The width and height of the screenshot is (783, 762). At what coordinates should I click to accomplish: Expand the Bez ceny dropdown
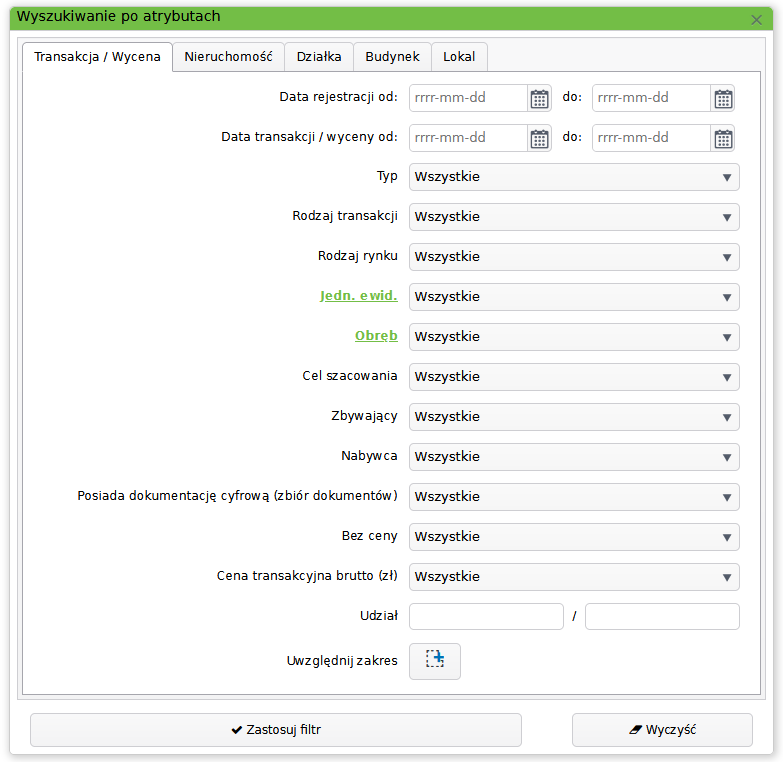[x=574, y=537]
